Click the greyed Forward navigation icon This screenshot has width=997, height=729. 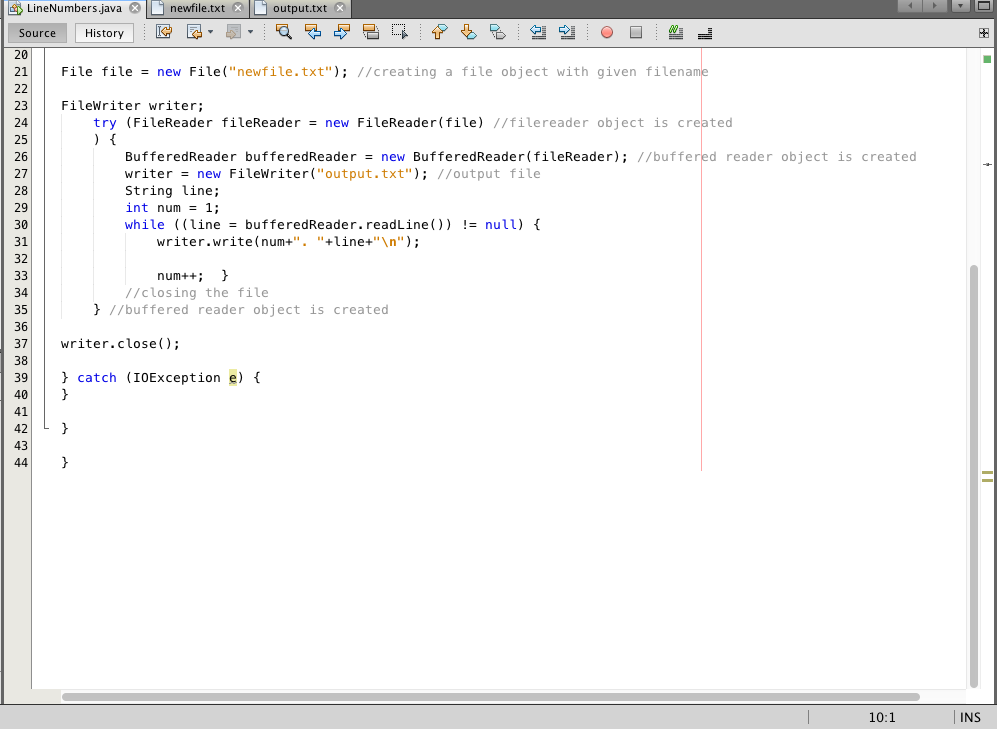(x=233, y=32)
